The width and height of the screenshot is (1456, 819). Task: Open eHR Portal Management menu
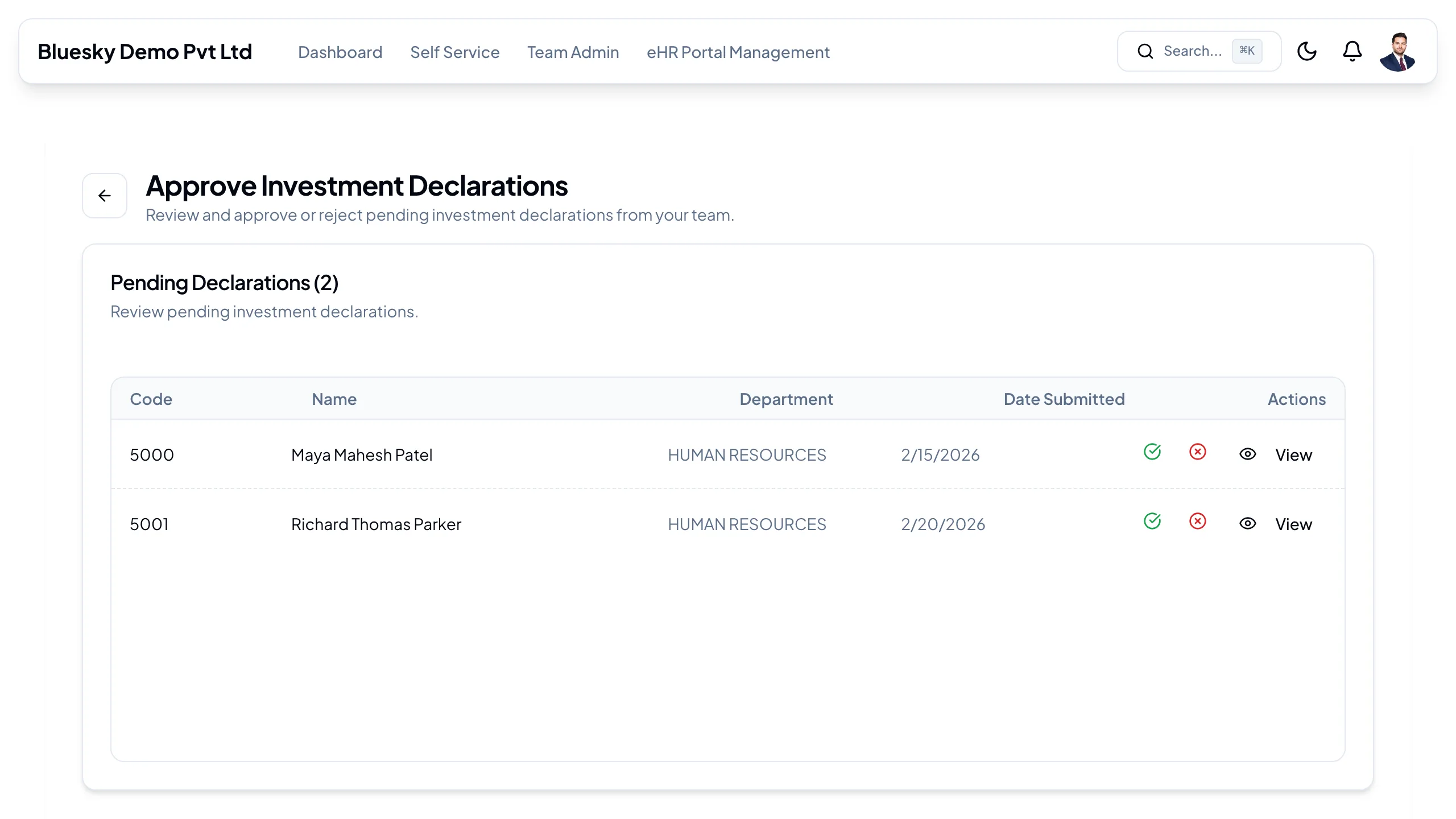pyautogui.click(x=738, y=52)
